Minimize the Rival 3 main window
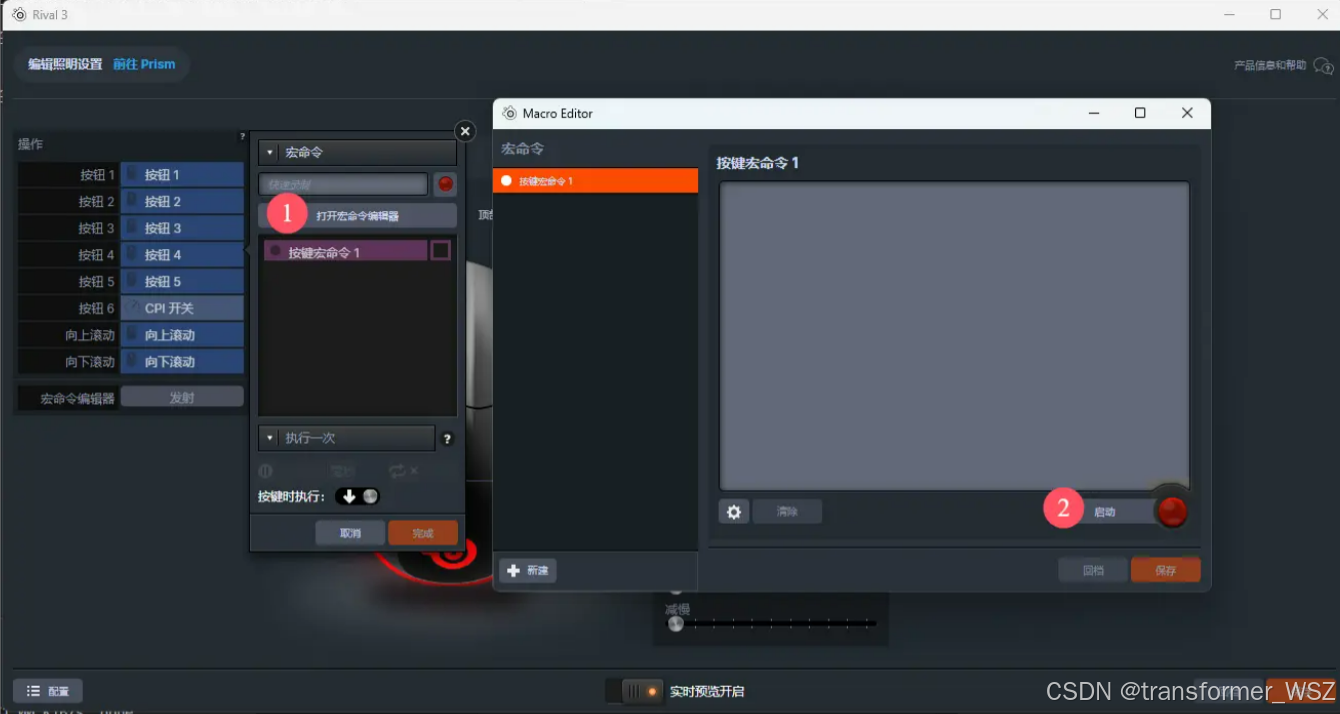Image resolution: width=1340 pixels, height=714 pixels. (1229, 14)
